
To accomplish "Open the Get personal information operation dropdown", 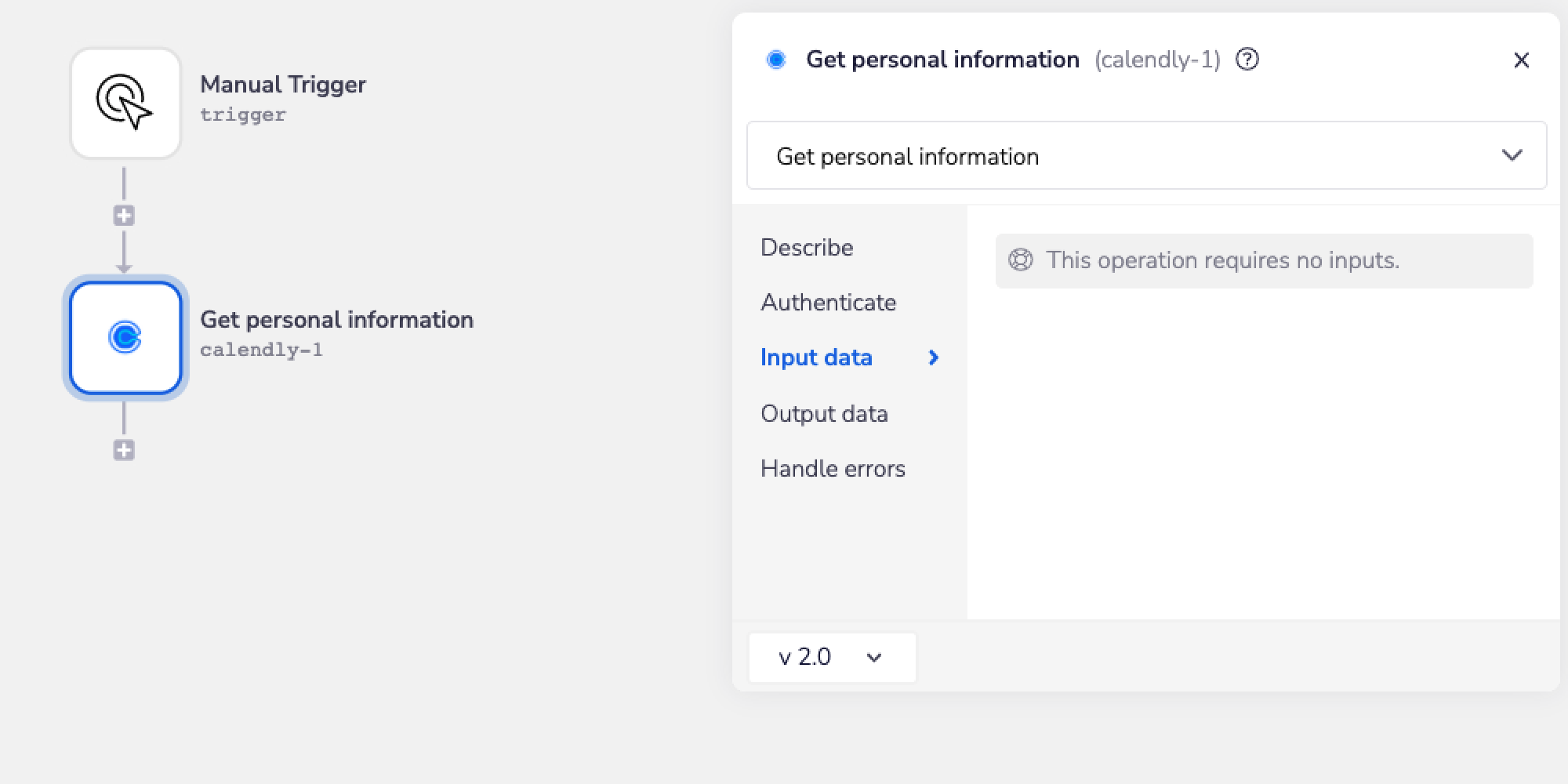I will point(1146,156).
